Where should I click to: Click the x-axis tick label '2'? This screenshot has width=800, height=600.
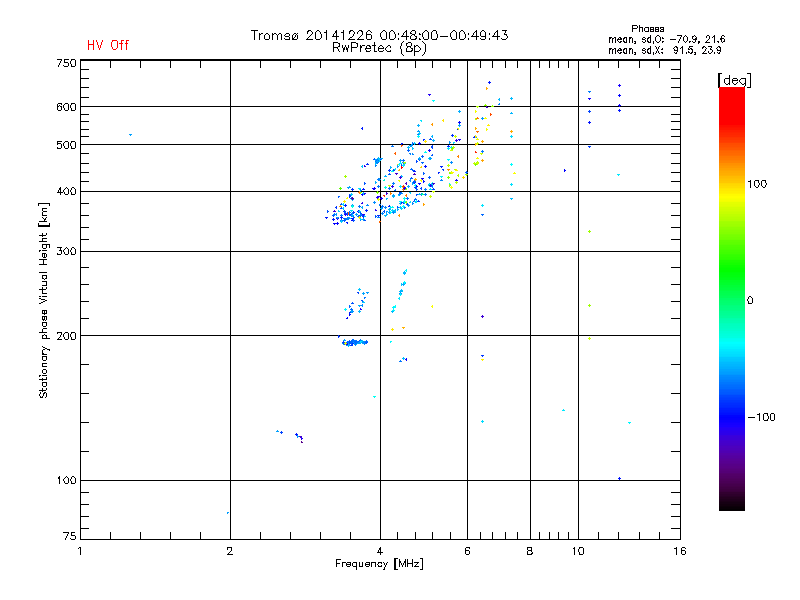coord(230,551)
